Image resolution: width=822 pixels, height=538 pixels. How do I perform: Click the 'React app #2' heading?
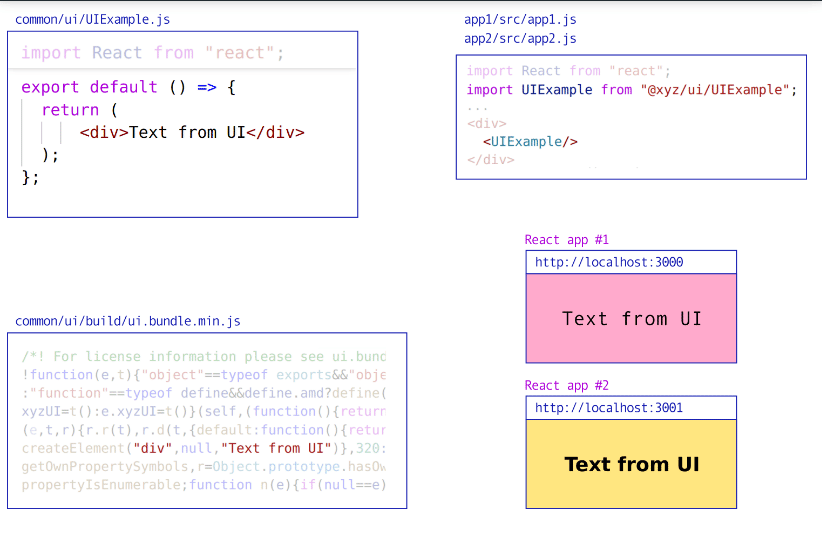click(x=567, y=385)
